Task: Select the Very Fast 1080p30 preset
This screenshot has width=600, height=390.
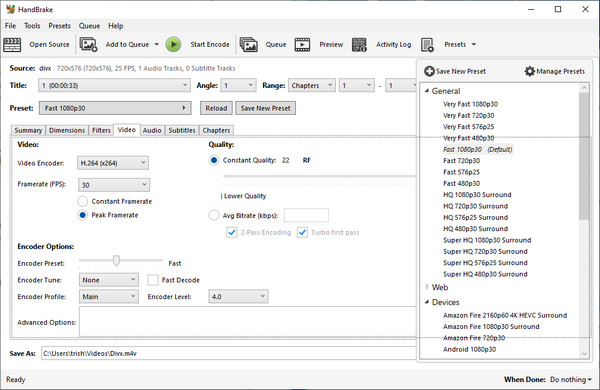Action: tap(470, 104)
